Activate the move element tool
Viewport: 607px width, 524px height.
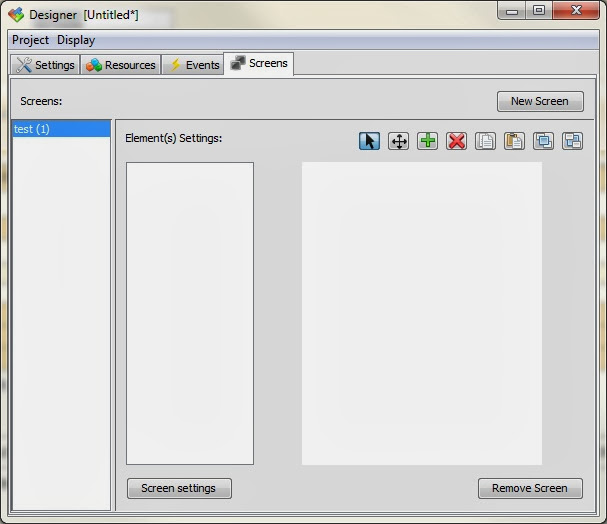click(398, 141)
